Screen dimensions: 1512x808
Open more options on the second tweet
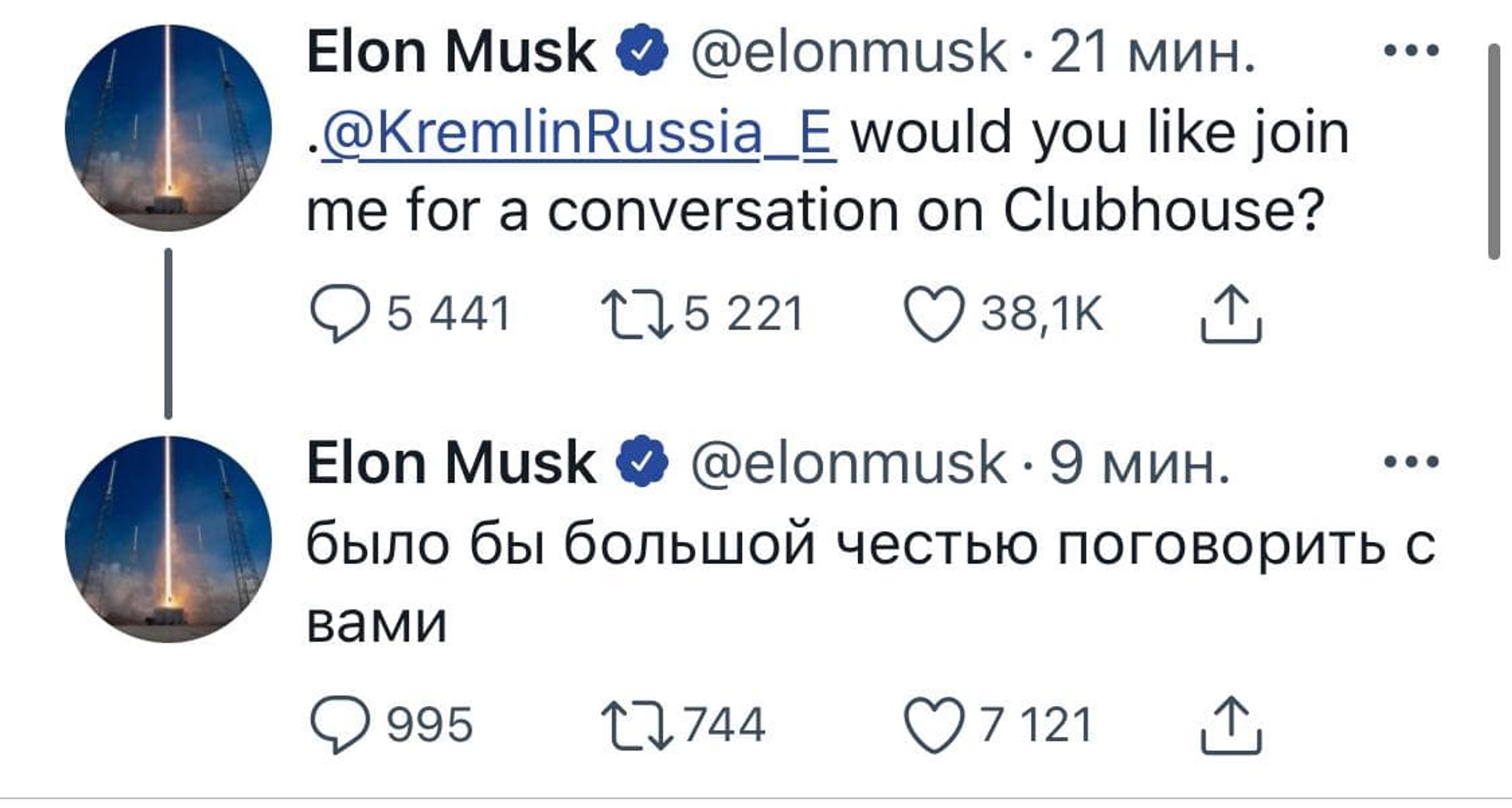pyautogui.click(x=1411, y=462)
